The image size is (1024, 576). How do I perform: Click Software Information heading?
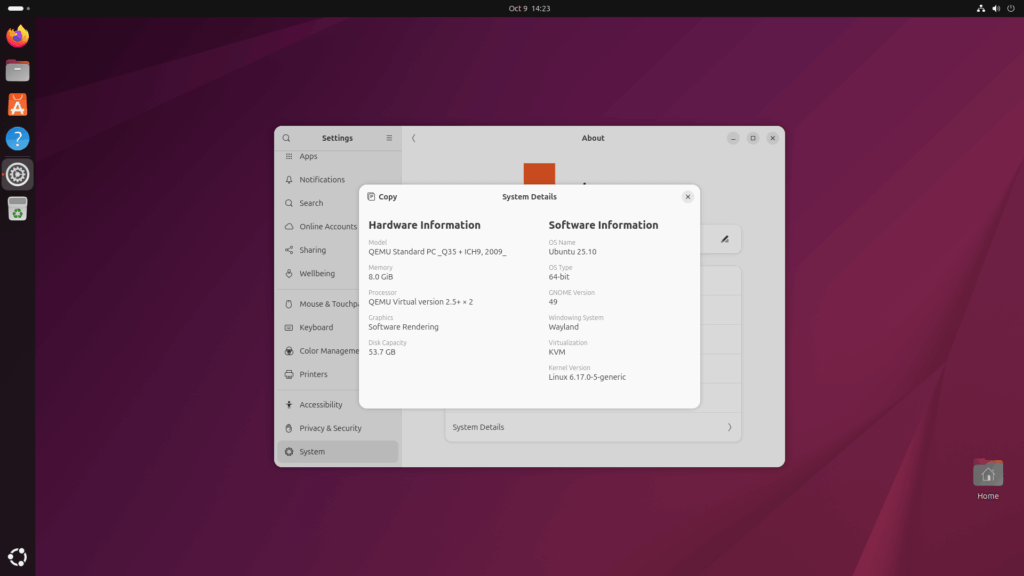click(603, 225)
